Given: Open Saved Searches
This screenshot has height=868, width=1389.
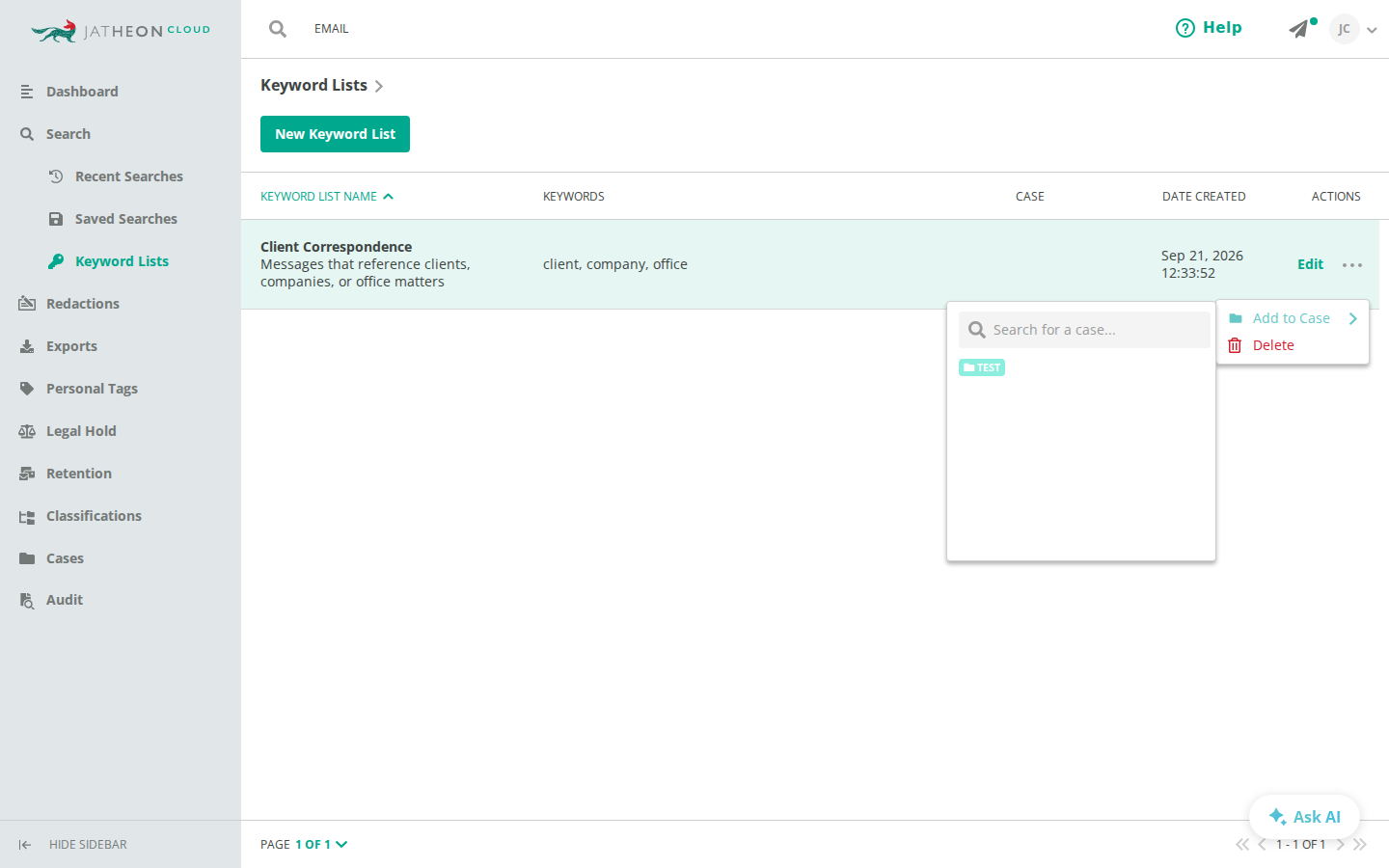Looking at the screenshot, I should [125, 219].
